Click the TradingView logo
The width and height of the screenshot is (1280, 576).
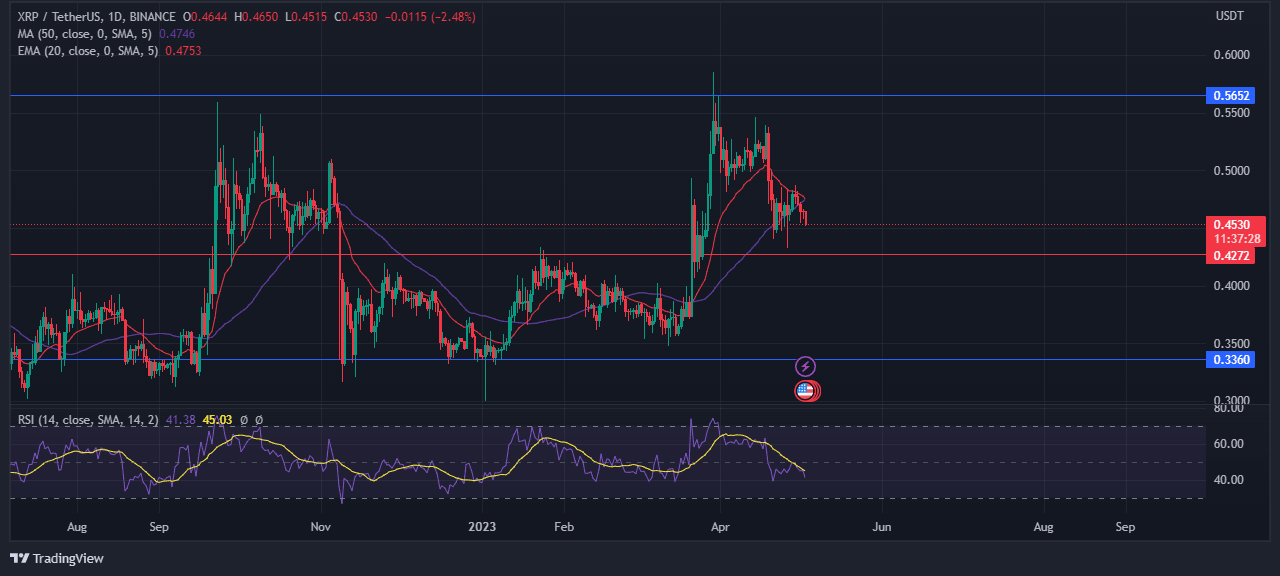(x=57, y=558)
